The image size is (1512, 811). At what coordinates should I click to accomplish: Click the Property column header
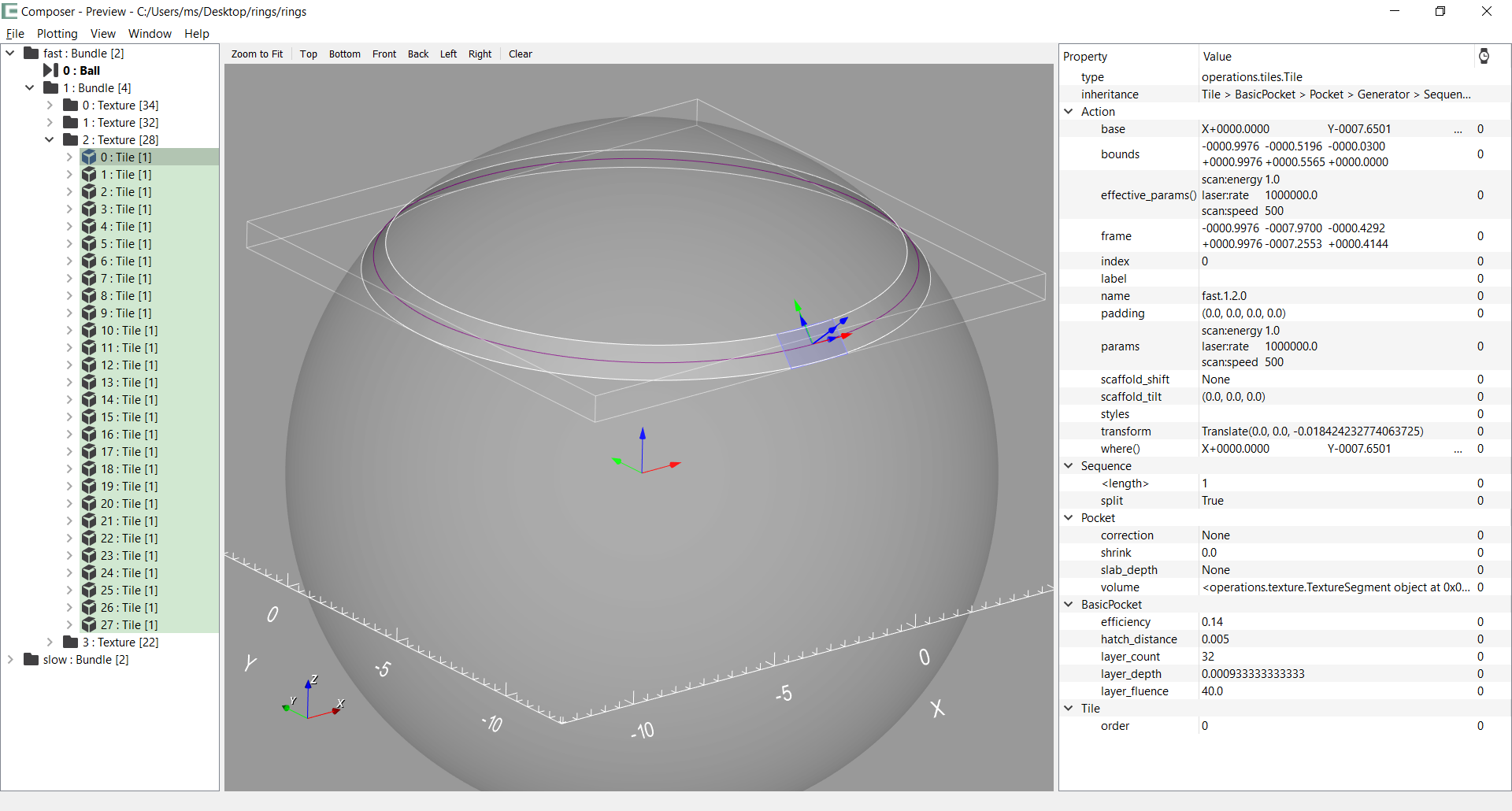[x=1128, y=56]
